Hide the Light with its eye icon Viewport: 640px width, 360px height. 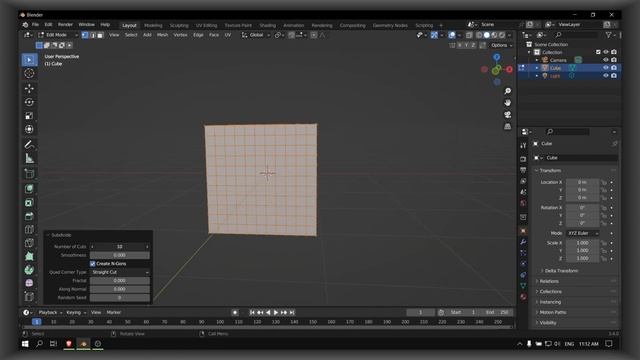pyautogui.click(x=606, y=76)
